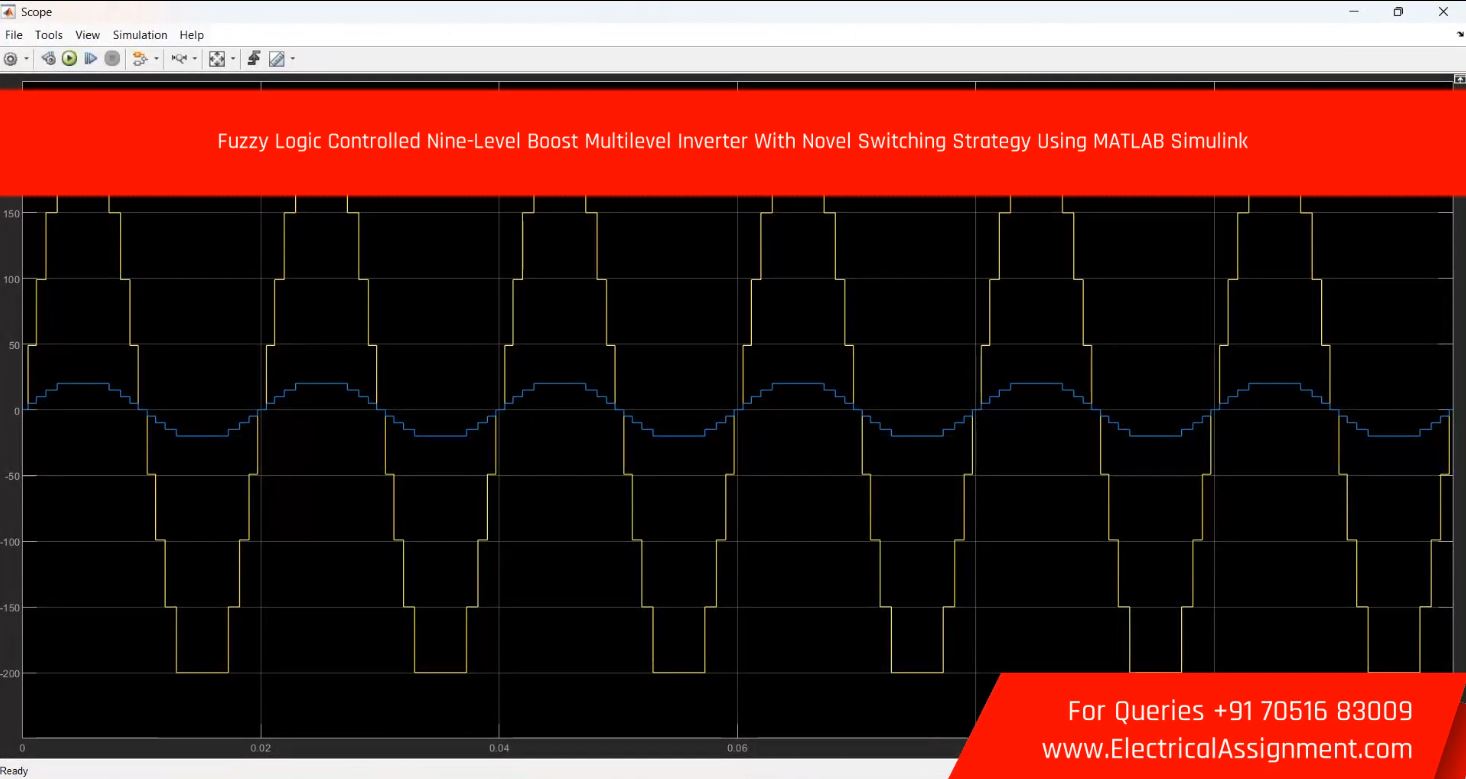
Task: Open the Tools menu
Action: pyautogui.click(x=49, y=35)
